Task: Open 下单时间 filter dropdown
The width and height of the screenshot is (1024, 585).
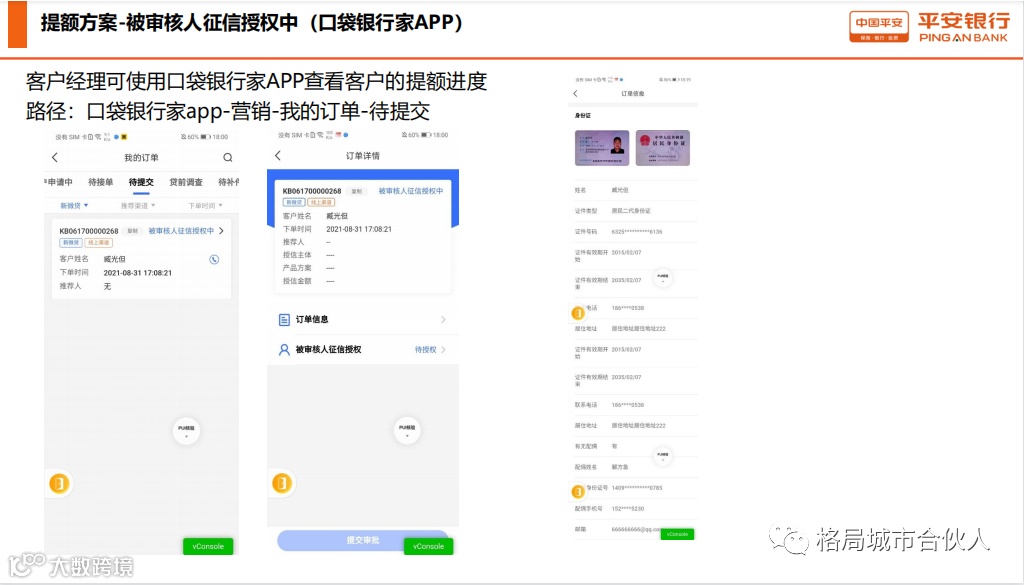Action: [206, 206]
